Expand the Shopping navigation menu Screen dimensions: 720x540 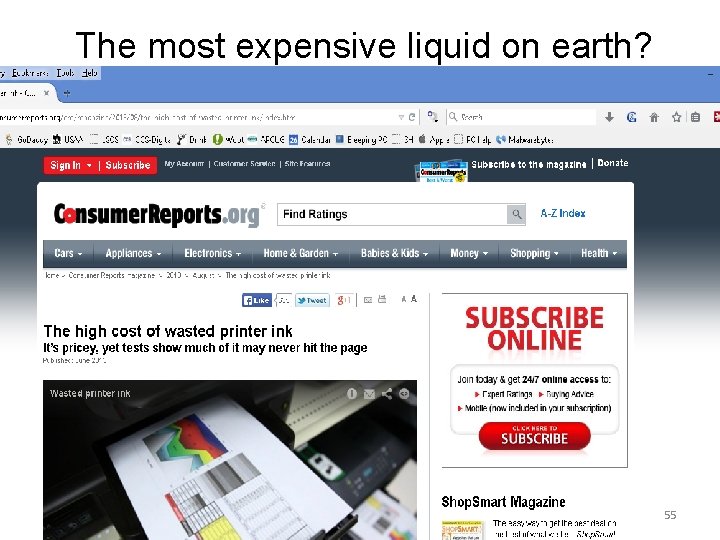point(534,253)
